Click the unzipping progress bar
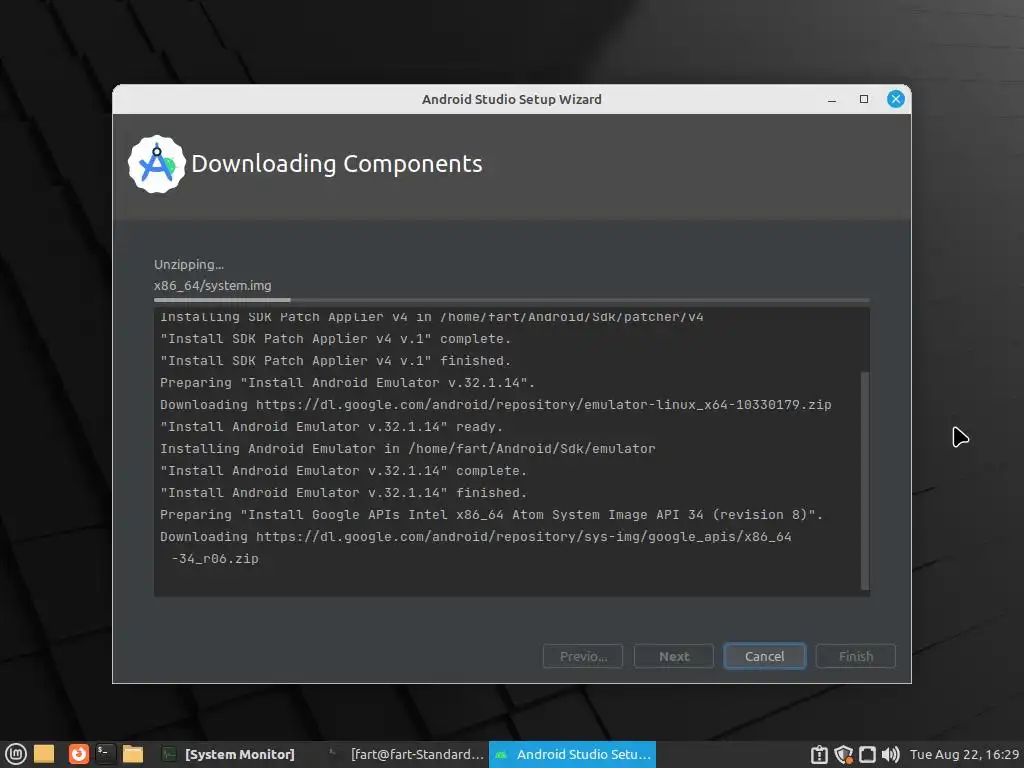Screen dimensions: 1024x768 511,300
